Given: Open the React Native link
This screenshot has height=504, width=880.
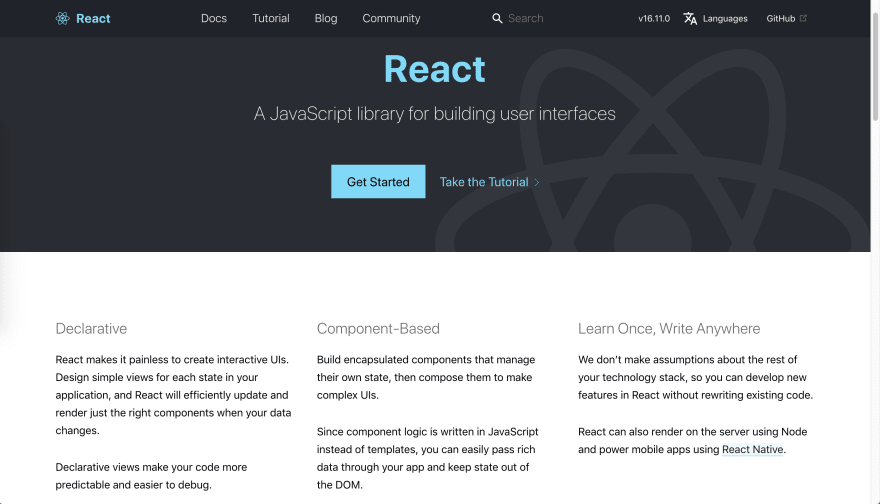Looking at the screenshot, I should 753,449.
